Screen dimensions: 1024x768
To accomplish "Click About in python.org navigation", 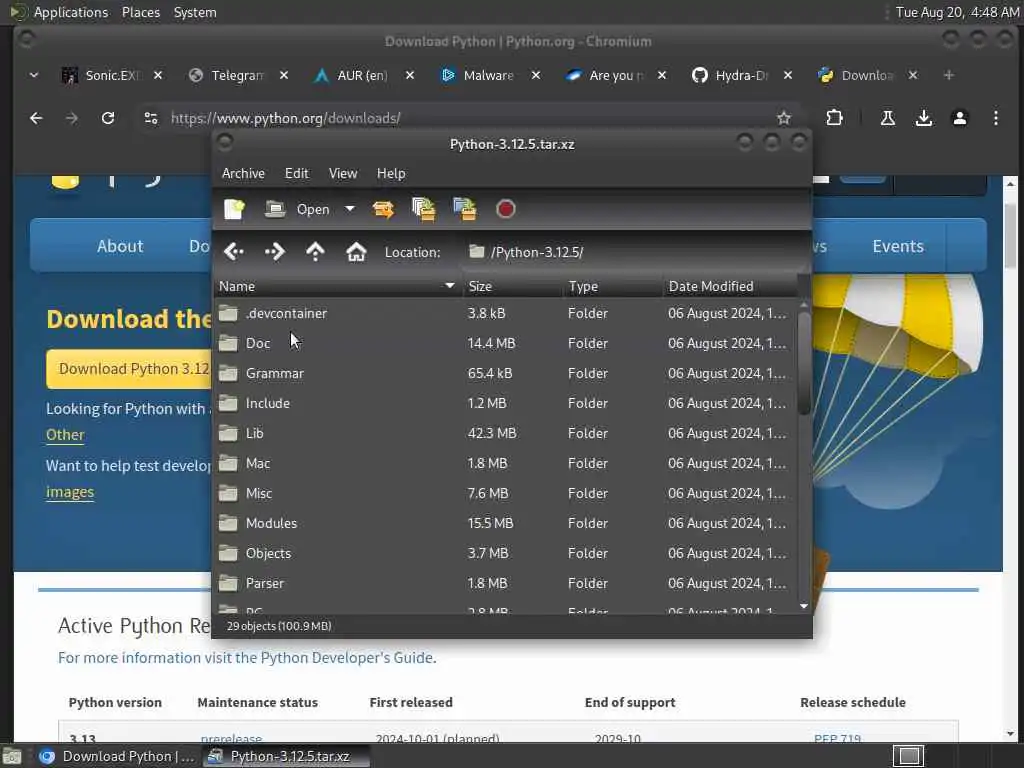I will [120, 246].
